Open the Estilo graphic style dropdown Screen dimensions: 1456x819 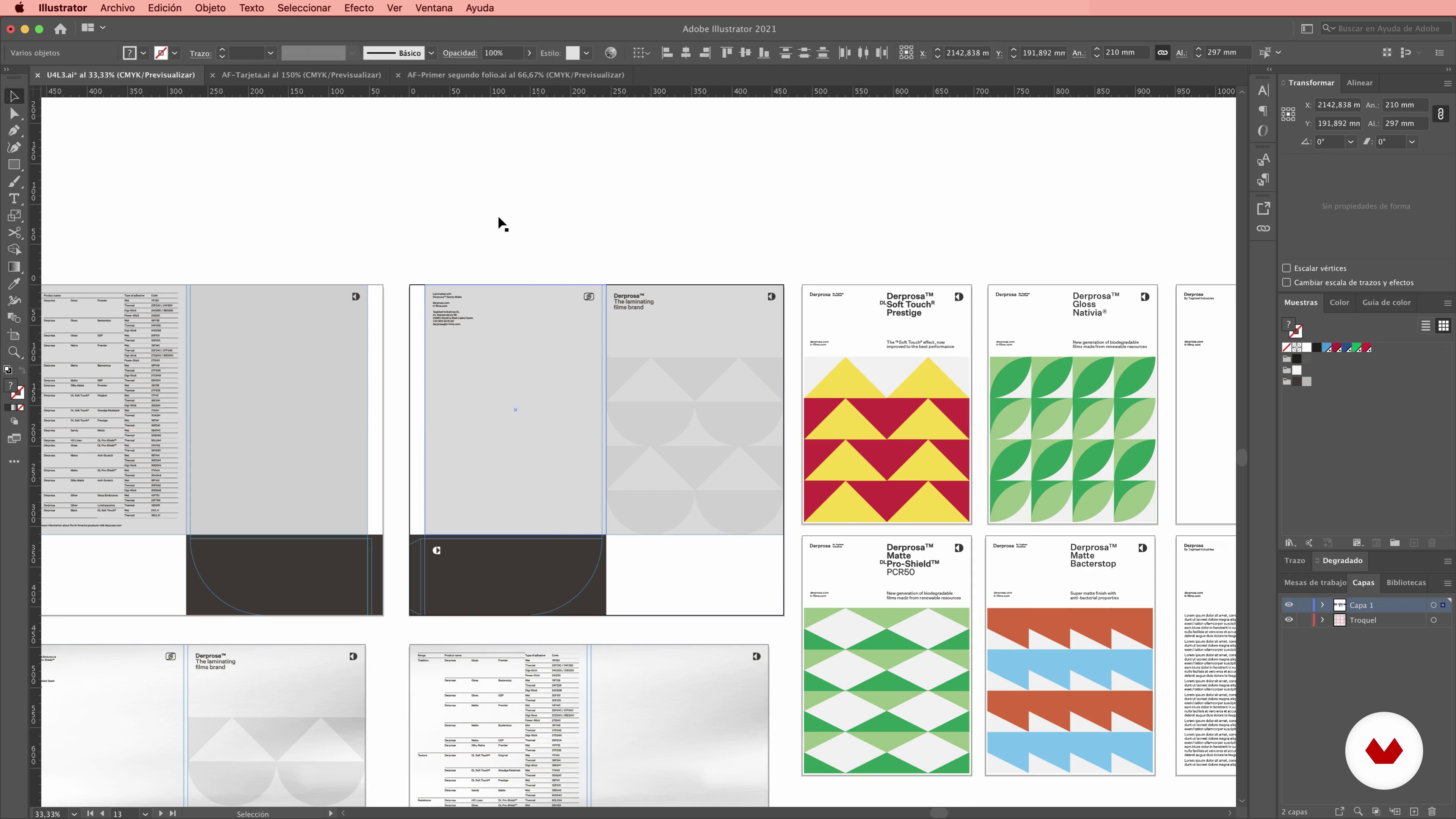(x=586, y=53)
